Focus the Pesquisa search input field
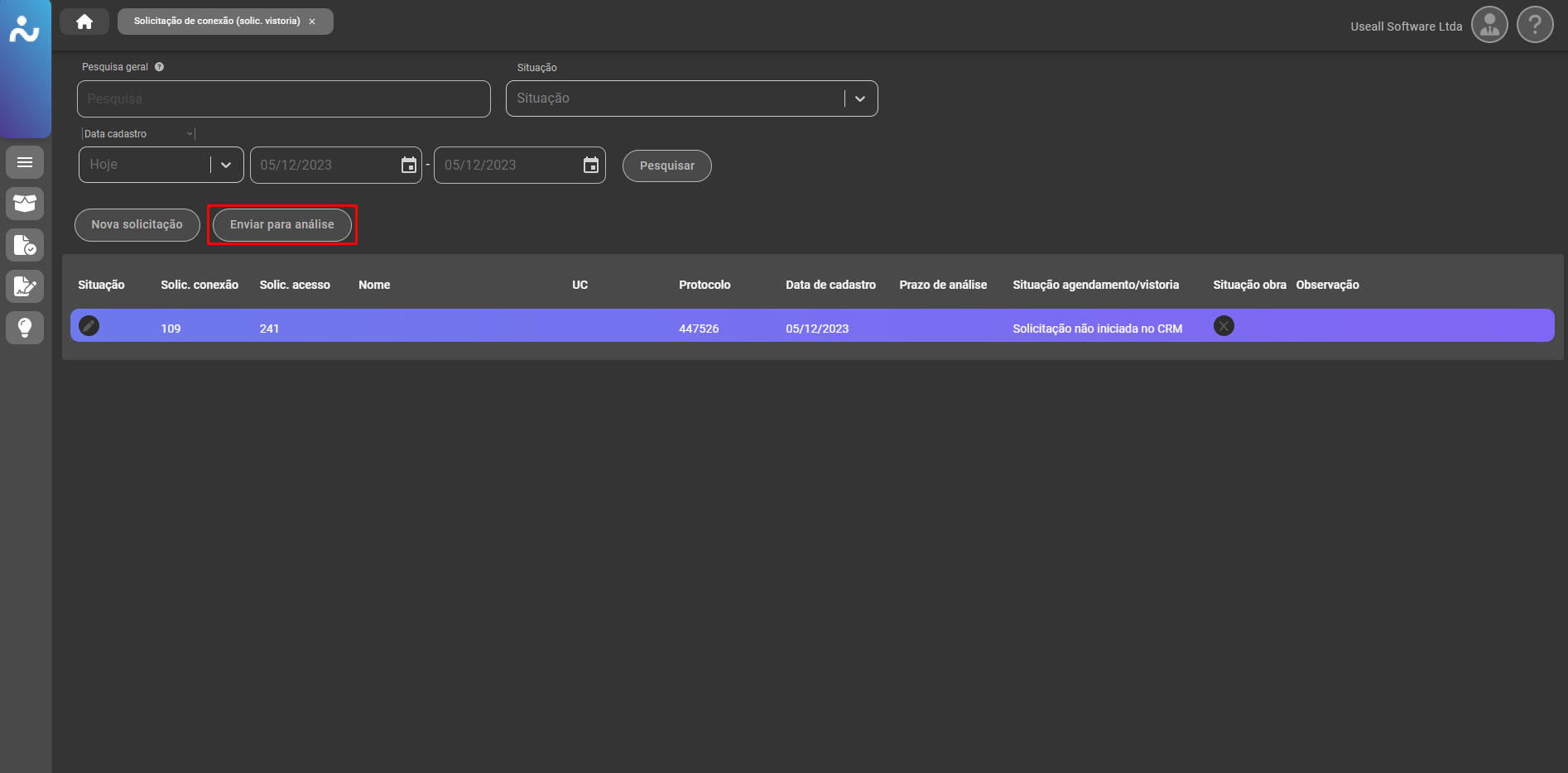 pyautogui.click(x=283, y=99)
